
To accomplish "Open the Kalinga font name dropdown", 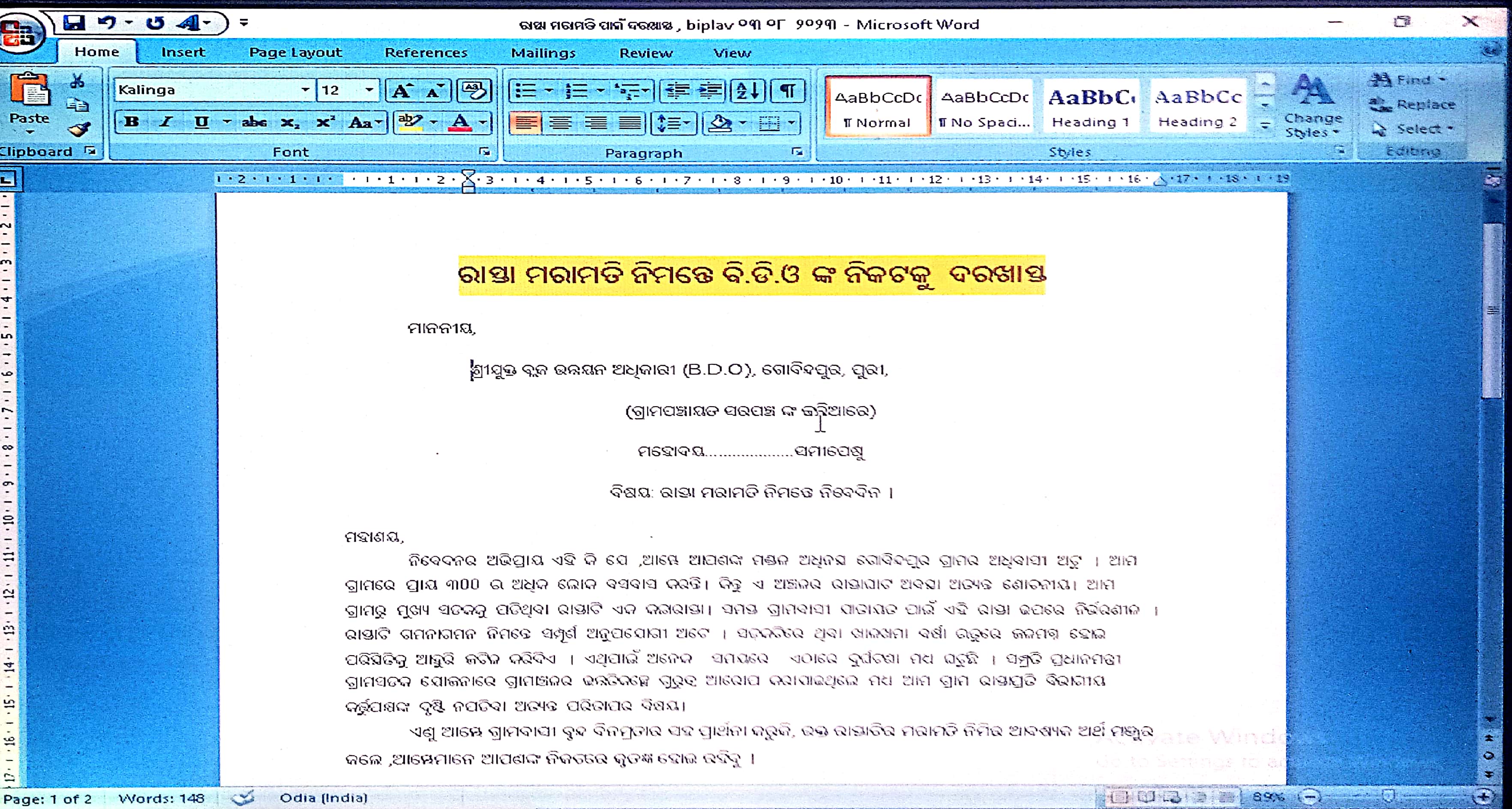I will pyautogui.click(x=305, y=90).
